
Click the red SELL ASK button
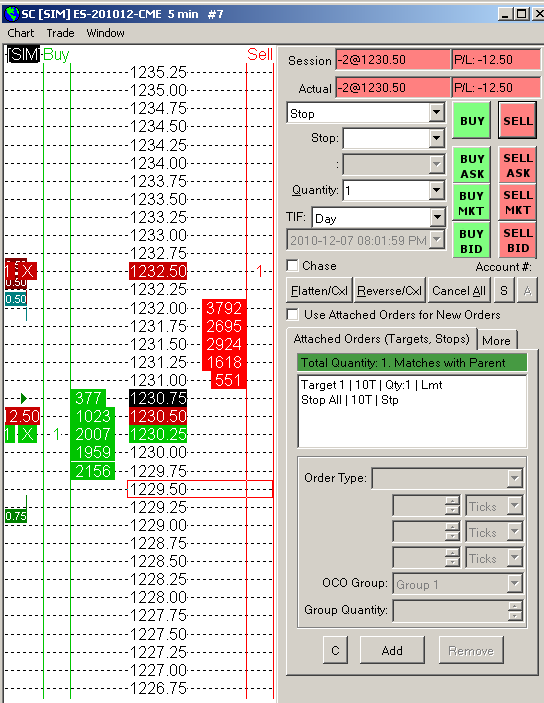[x=518, y=165]
